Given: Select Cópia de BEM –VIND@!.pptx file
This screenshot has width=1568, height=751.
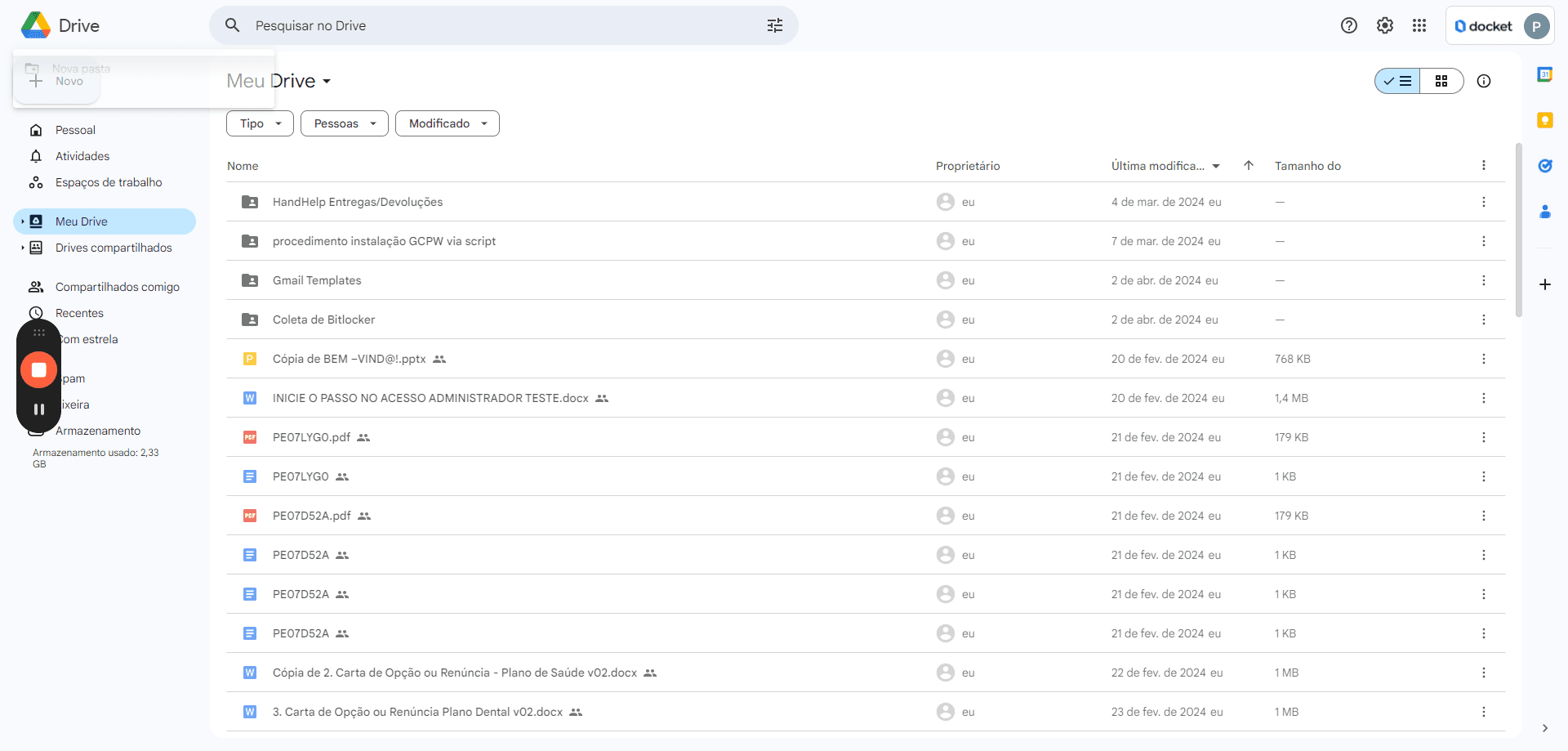Looking at the screenshot, I should (x=866, y=359).
